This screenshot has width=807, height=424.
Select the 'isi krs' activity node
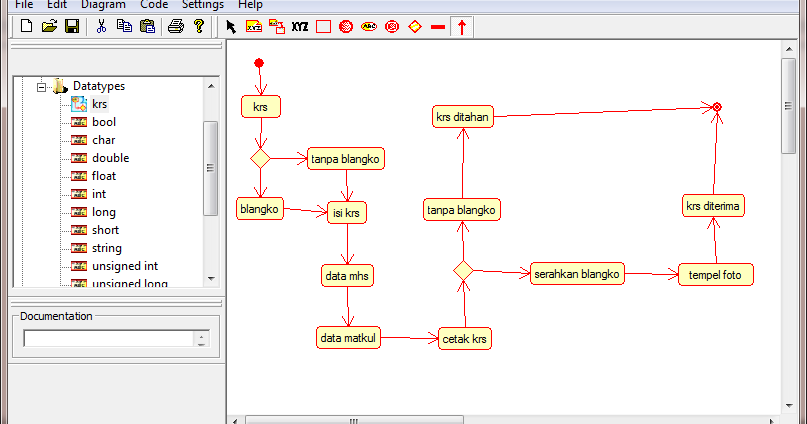(346, 213)
